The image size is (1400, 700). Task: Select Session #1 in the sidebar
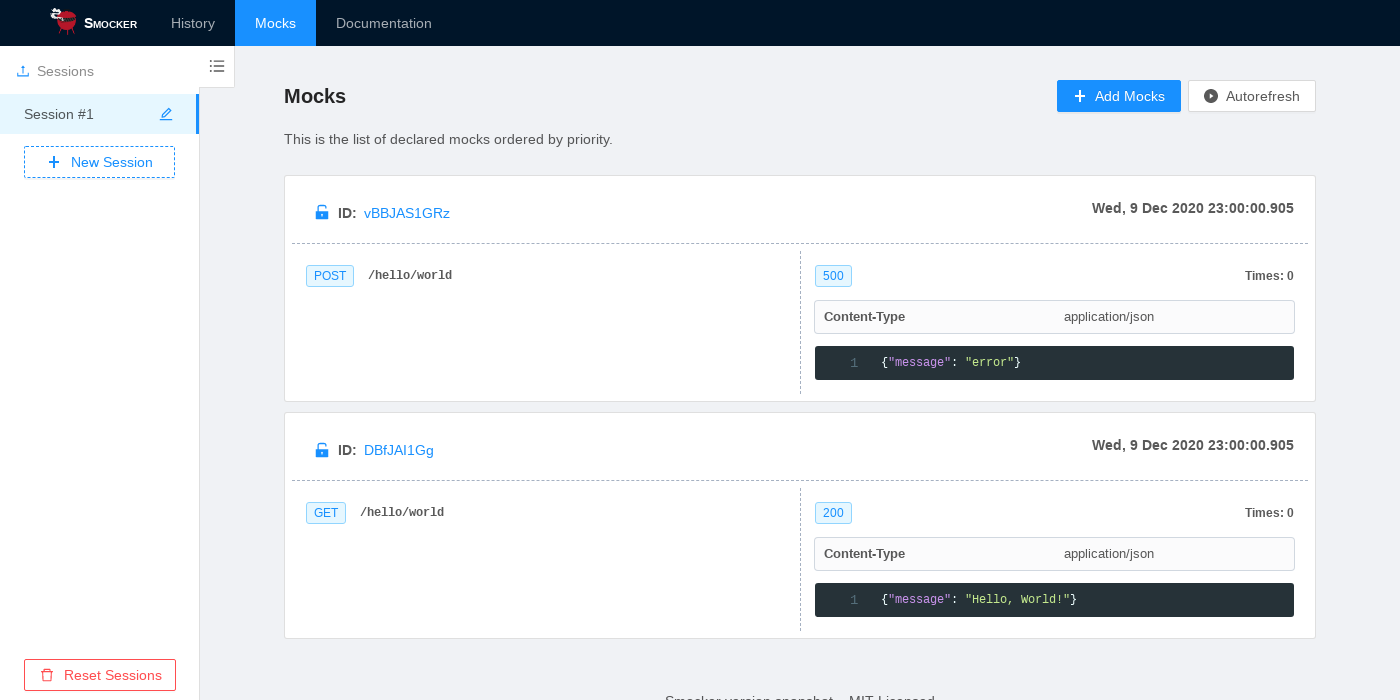[x=59, y=114]
